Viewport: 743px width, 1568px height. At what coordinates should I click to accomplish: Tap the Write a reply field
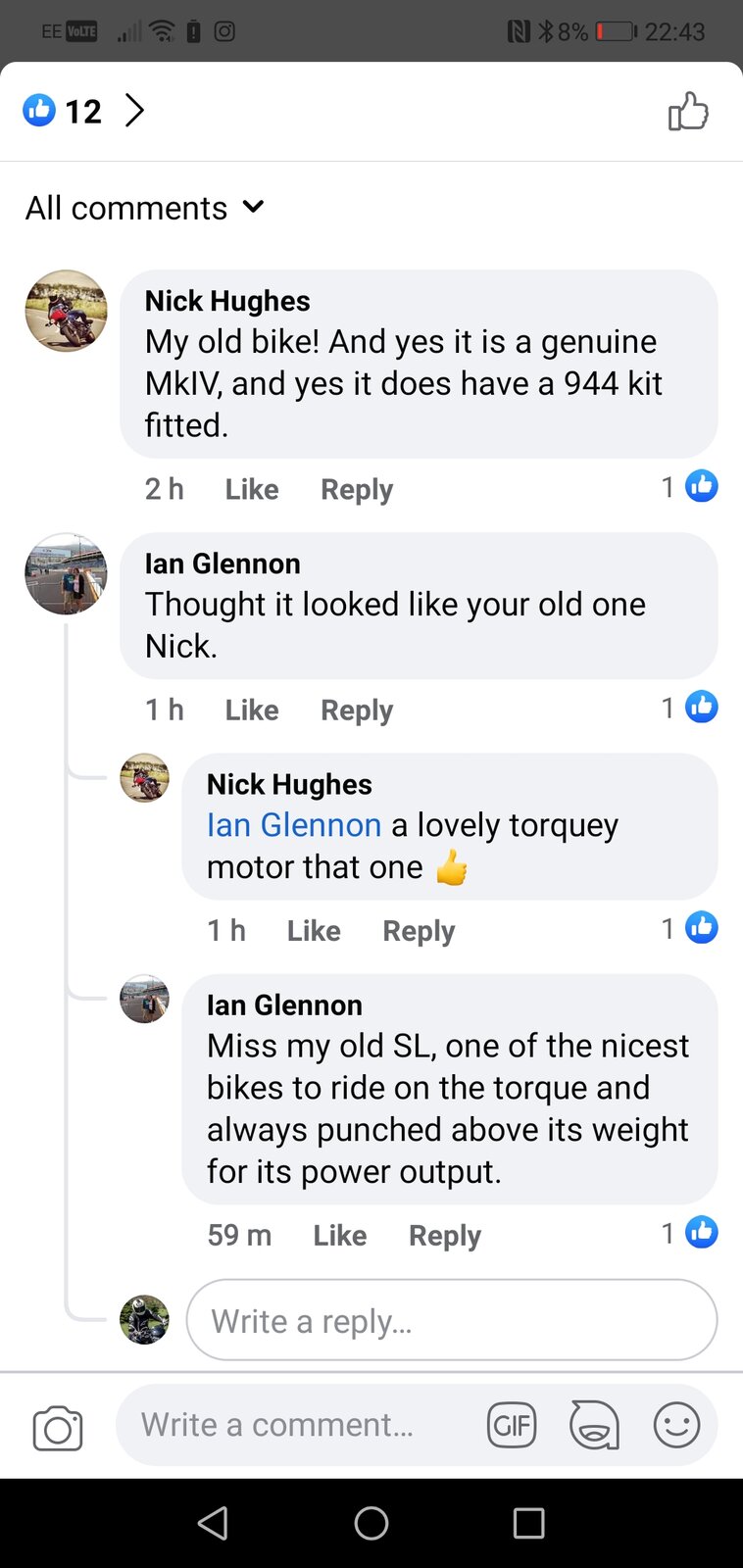click(451, 1321)
